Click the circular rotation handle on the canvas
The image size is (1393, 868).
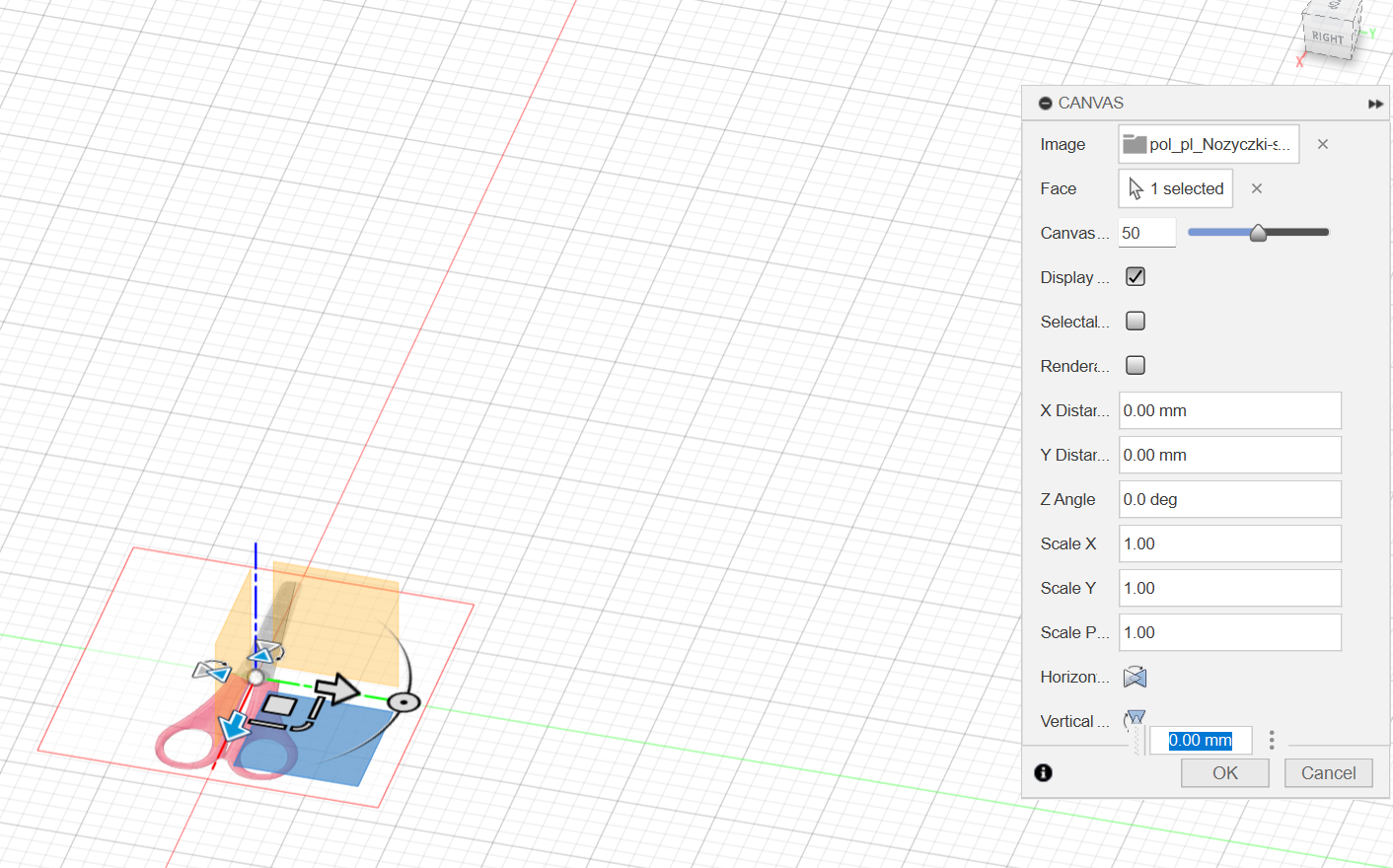point(403,702)
